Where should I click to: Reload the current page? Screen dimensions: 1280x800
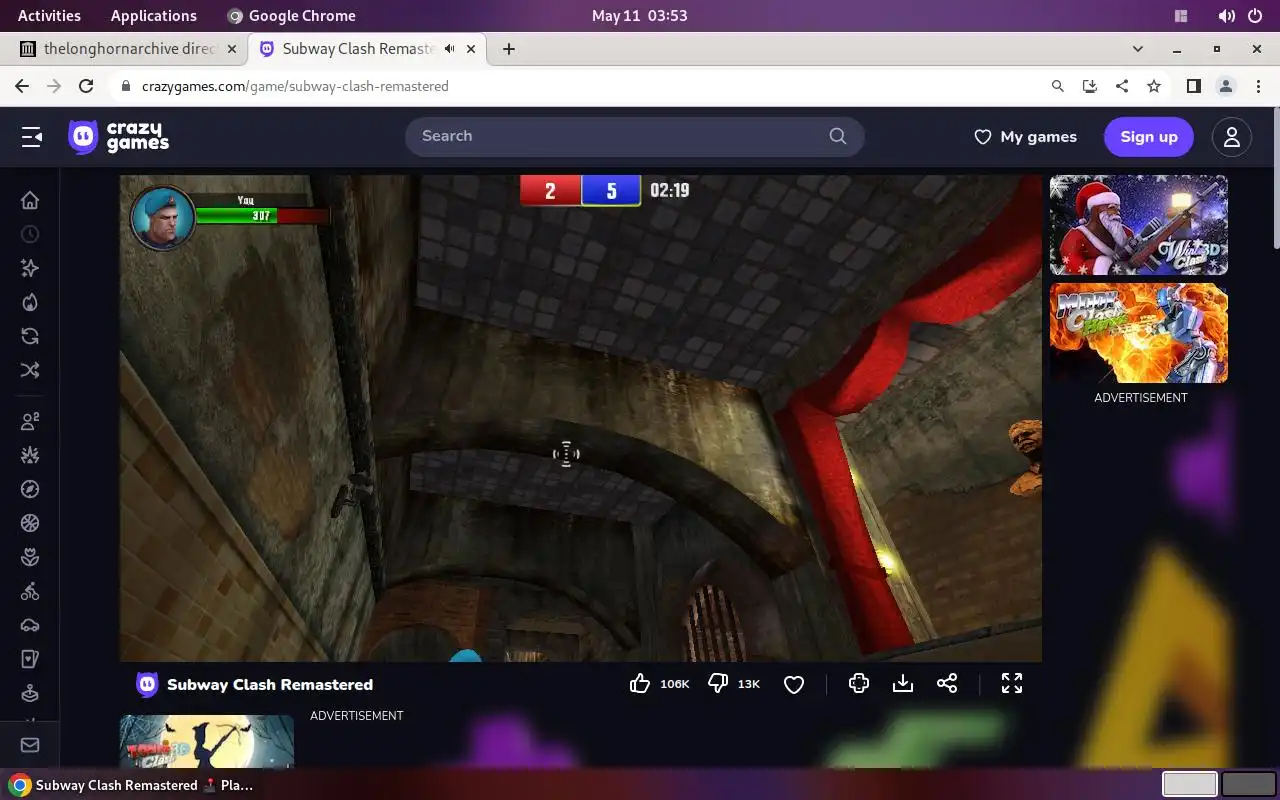point(86,86)
